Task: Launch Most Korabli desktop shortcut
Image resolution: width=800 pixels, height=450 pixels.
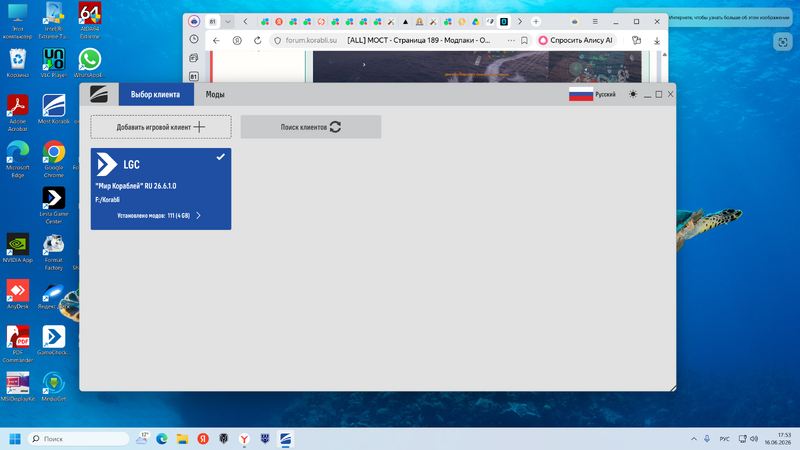Action: coord(54,109)
